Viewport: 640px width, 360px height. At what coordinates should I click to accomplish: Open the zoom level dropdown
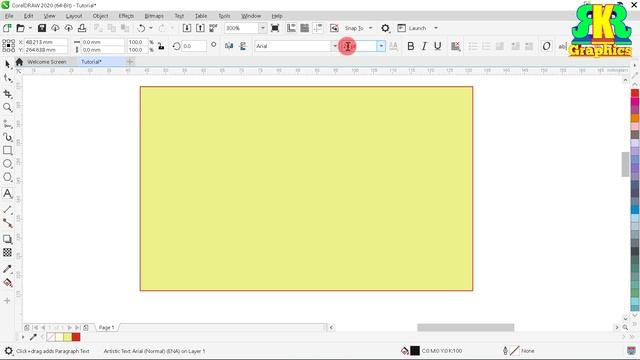[262, 28]
